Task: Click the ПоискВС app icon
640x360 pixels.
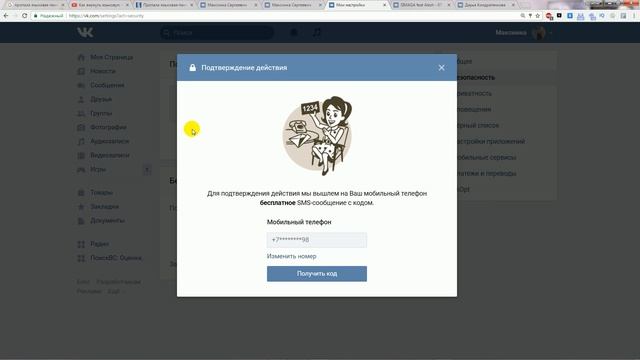Action: click(x=81, y=258)
